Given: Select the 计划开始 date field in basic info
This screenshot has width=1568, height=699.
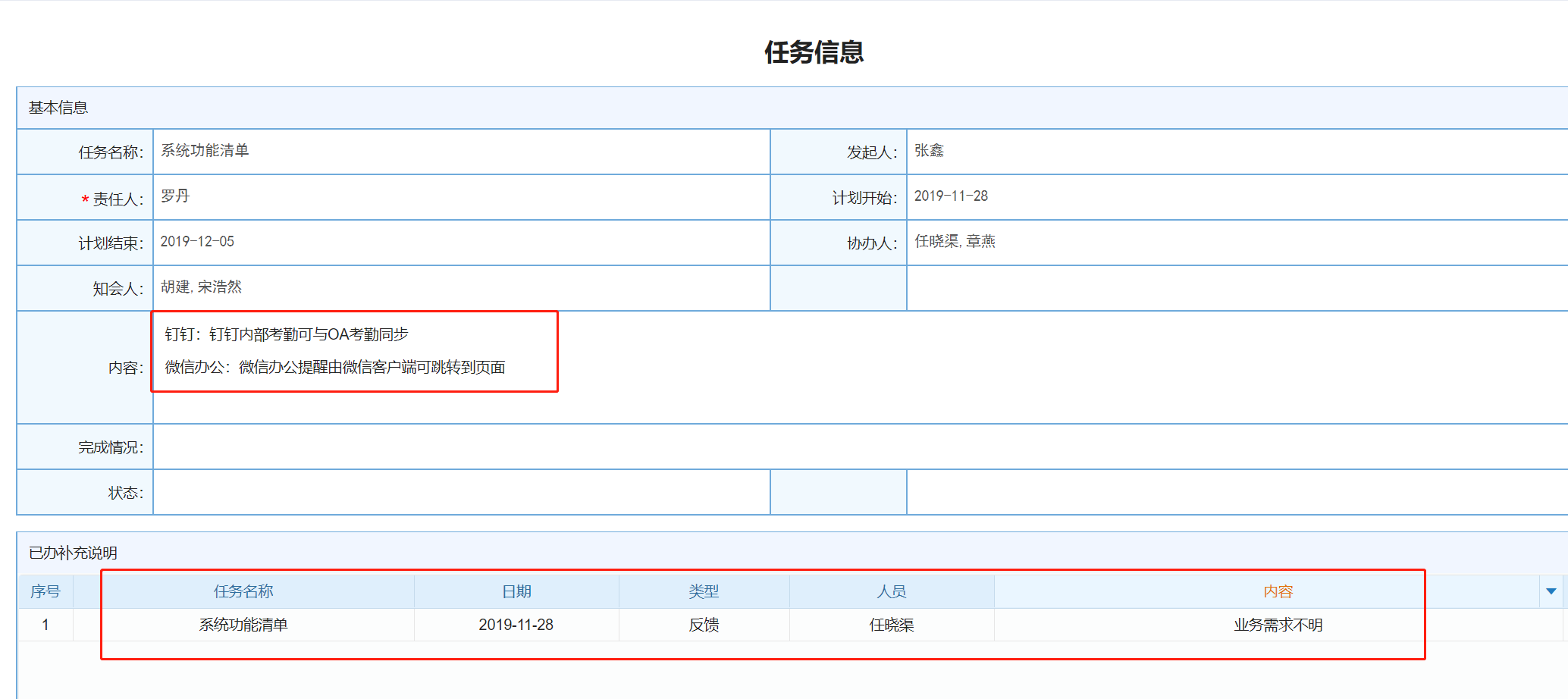Looking at the screenshot, I should pos(1236,197).
